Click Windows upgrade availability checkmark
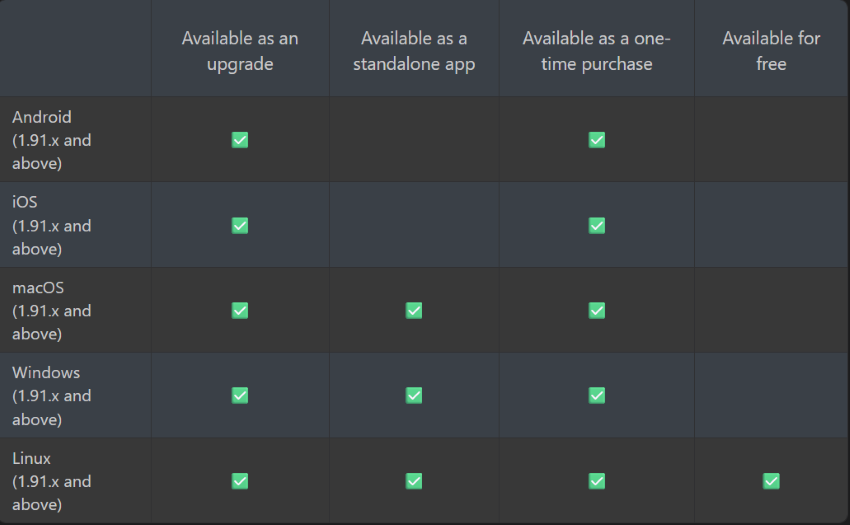Screen dimensions: 850x525 tap(240, 395)
